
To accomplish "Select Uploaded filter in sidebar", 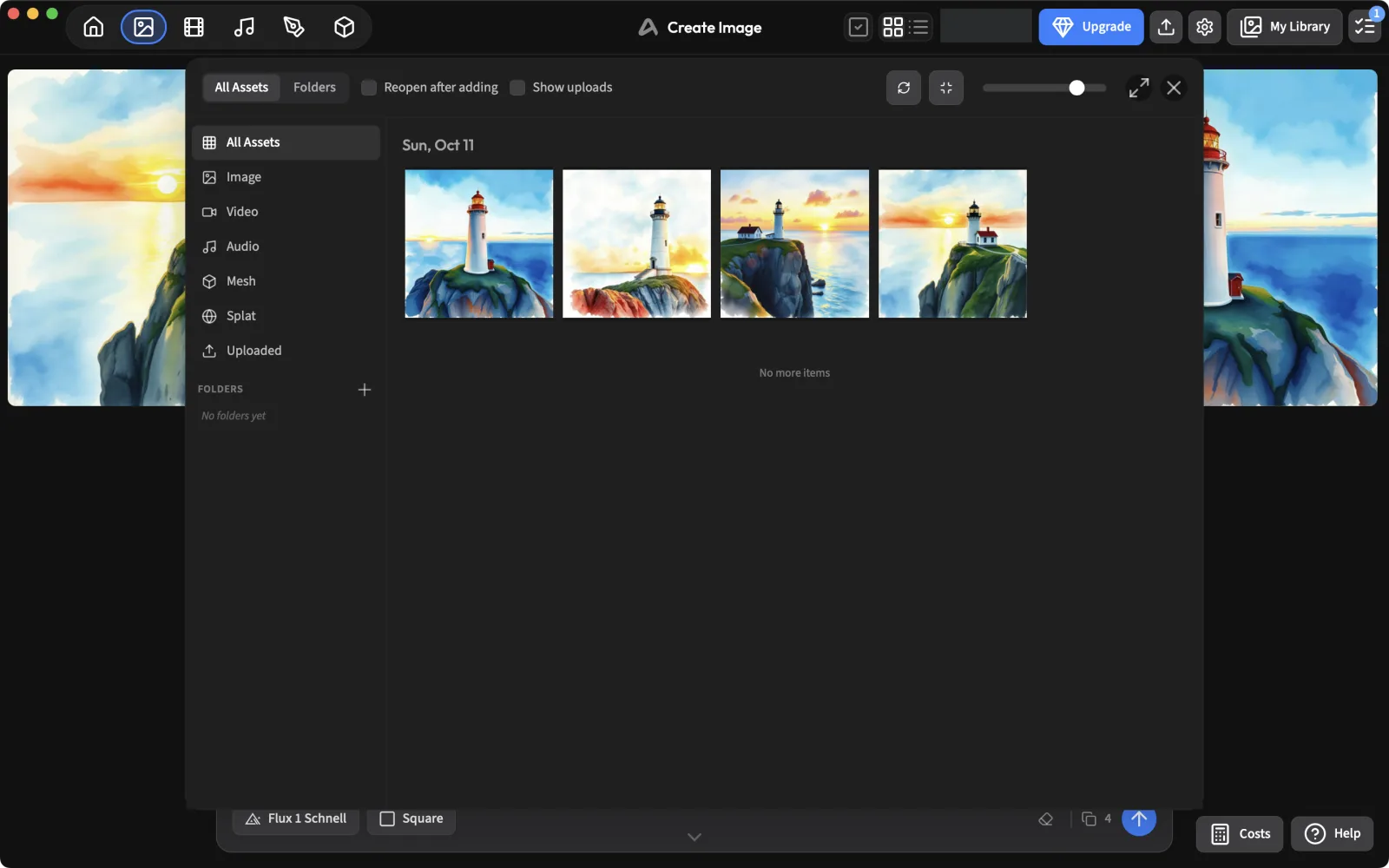I will 286,351.
